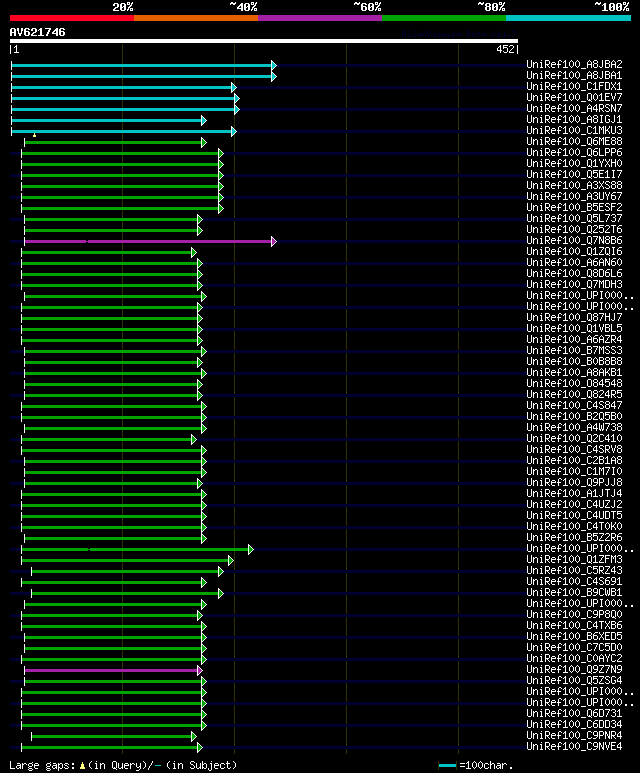
Task: Click the green alignment bar for Q5E1I7
Action: coord(121,176)
